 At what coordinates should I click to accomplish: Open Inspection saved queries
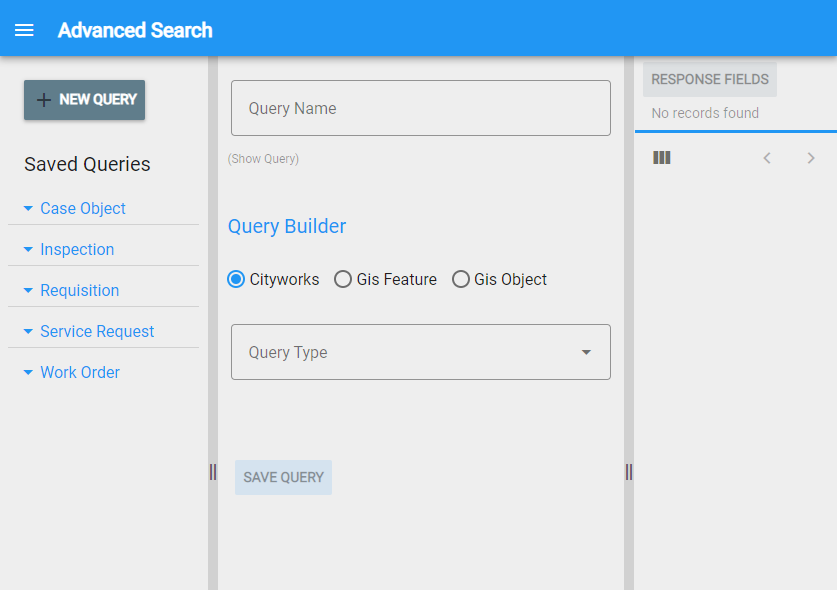pyautogui.click(x=77, y=249)
